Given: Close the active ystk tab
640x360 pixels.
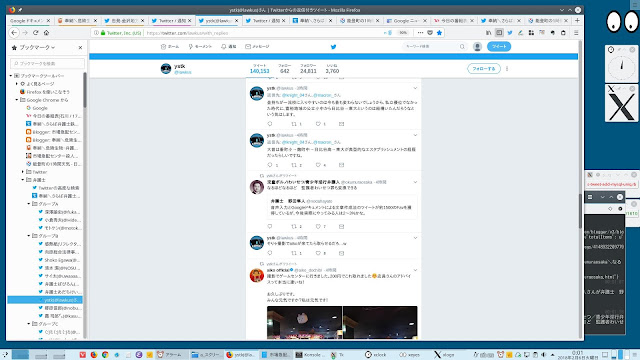Looking at the screenshot, I should point(236,20).
